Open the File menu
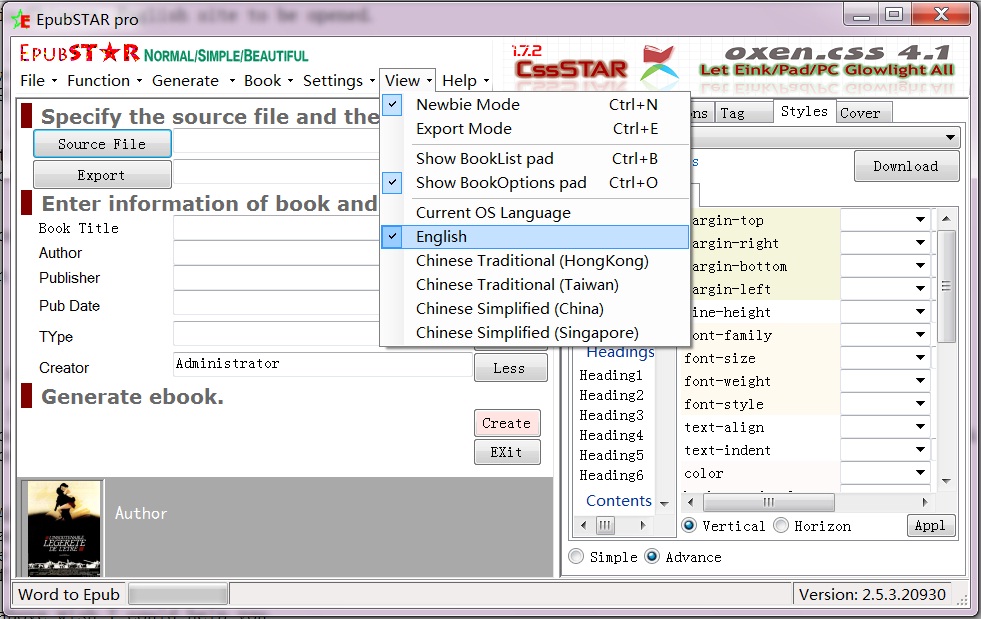The image size is (981, 619). pyautogui.click(x=38, y=81)
